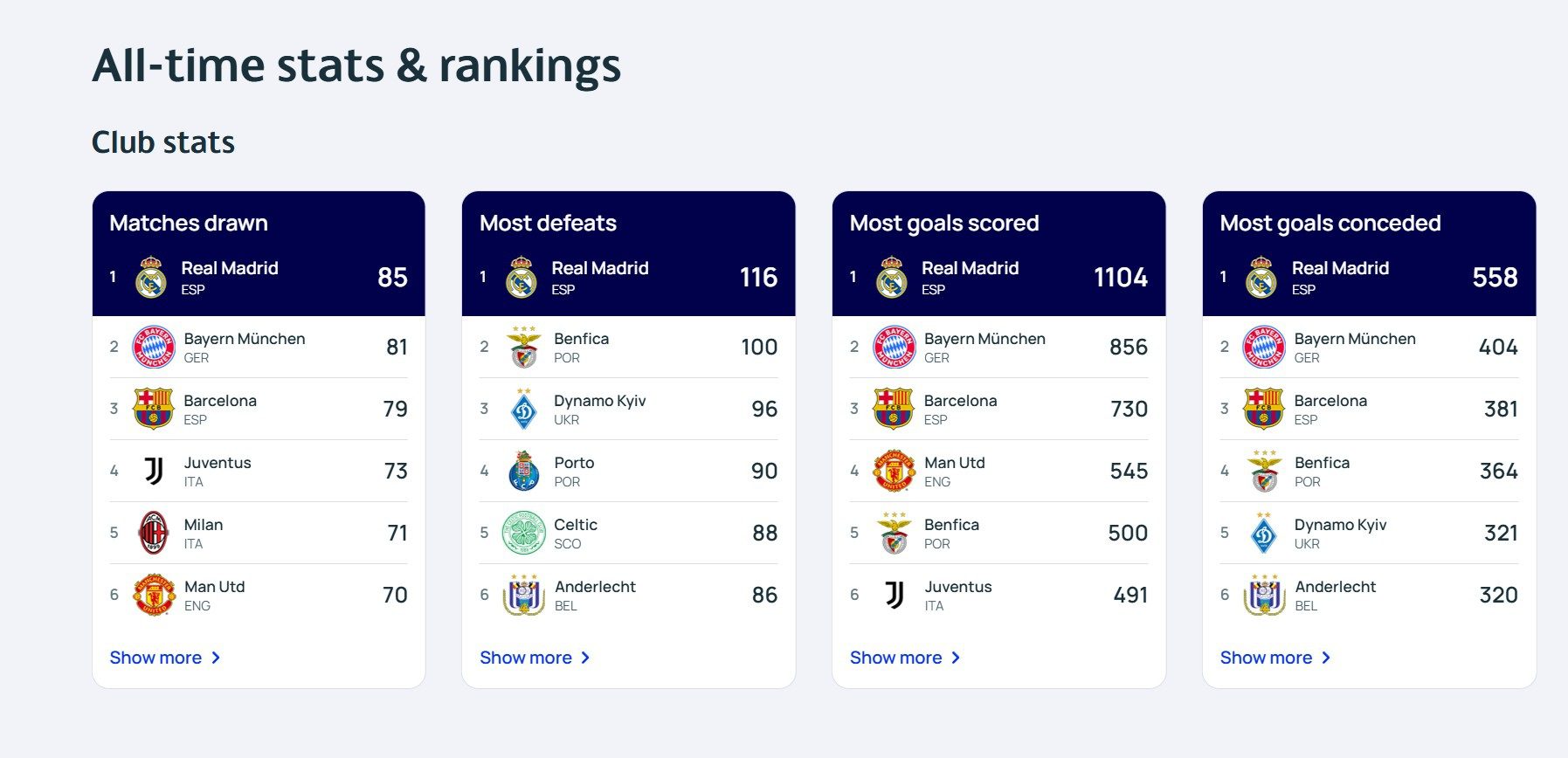The image size is (1568, 758).
Task: Open Juventus name link in Most goals scored
Action: [x=957, y=587]
